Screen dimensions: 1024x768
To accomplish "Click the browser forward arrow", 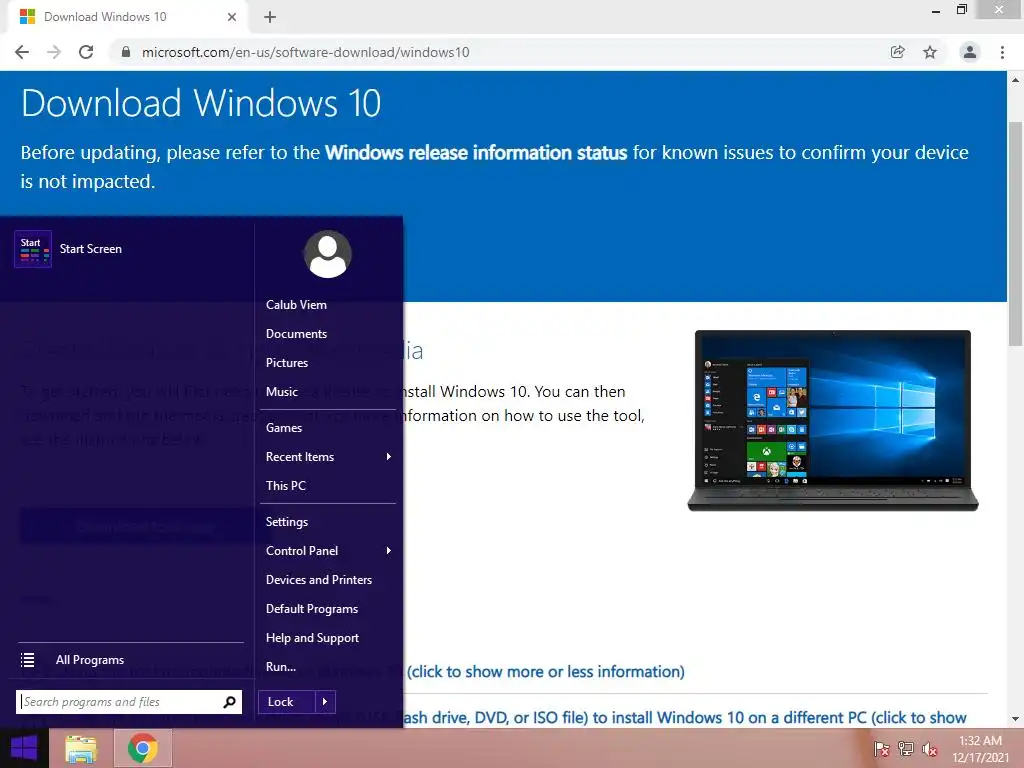I will (x=54, y=52).
